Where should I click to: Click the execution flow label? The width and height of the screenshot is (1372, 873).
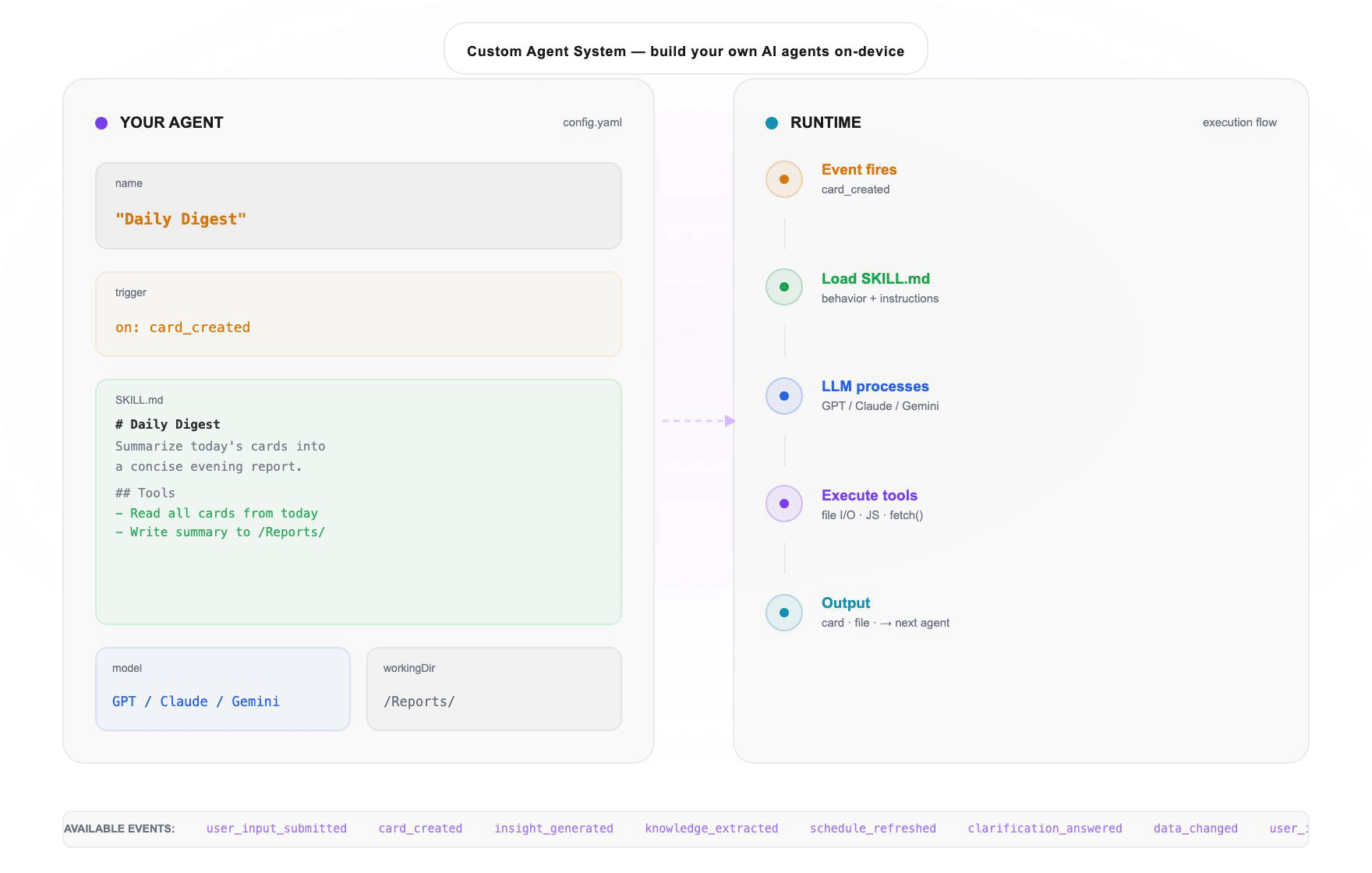[x=1239, y=122]
